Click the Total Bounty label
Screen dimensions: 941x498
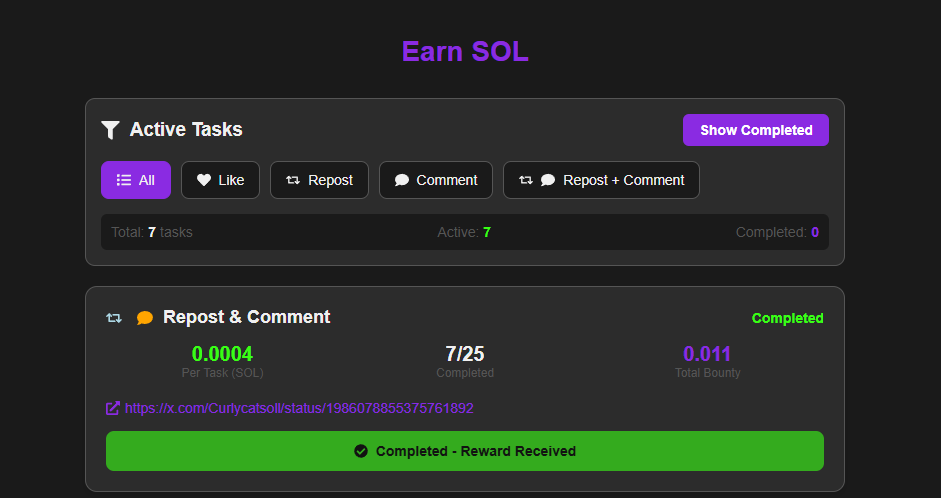(708, 373)
